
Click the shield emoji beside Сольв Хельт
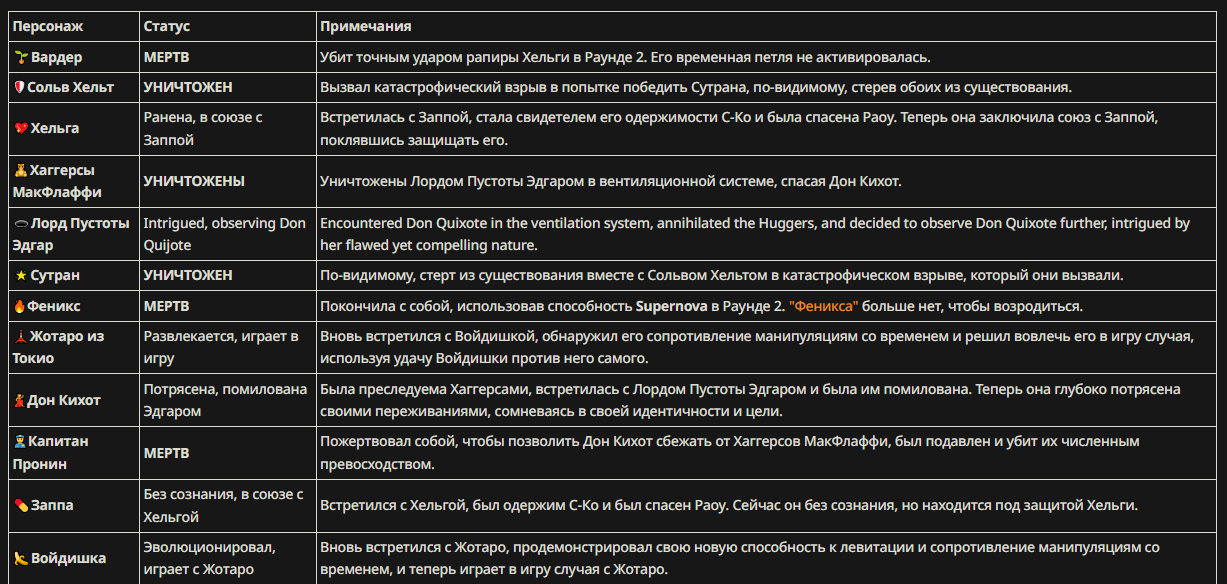click(x=19, y=88)
